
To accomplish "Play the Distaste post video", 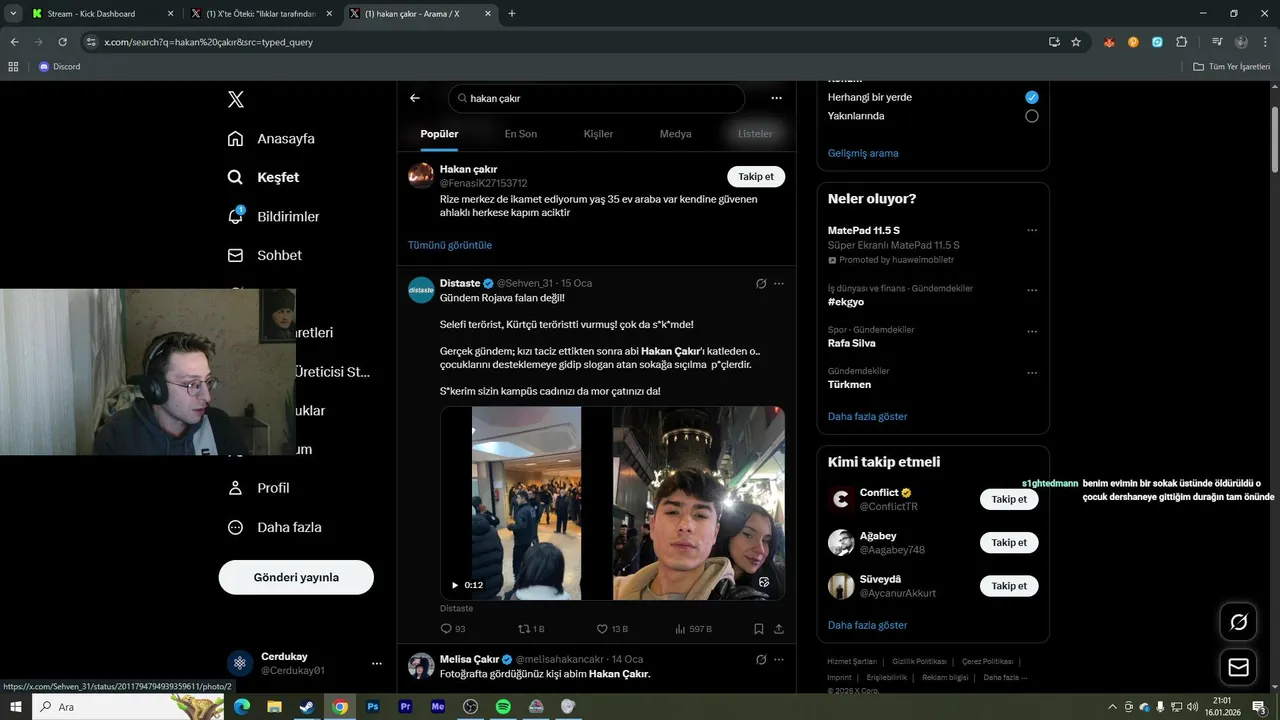I will coord(455,585).
